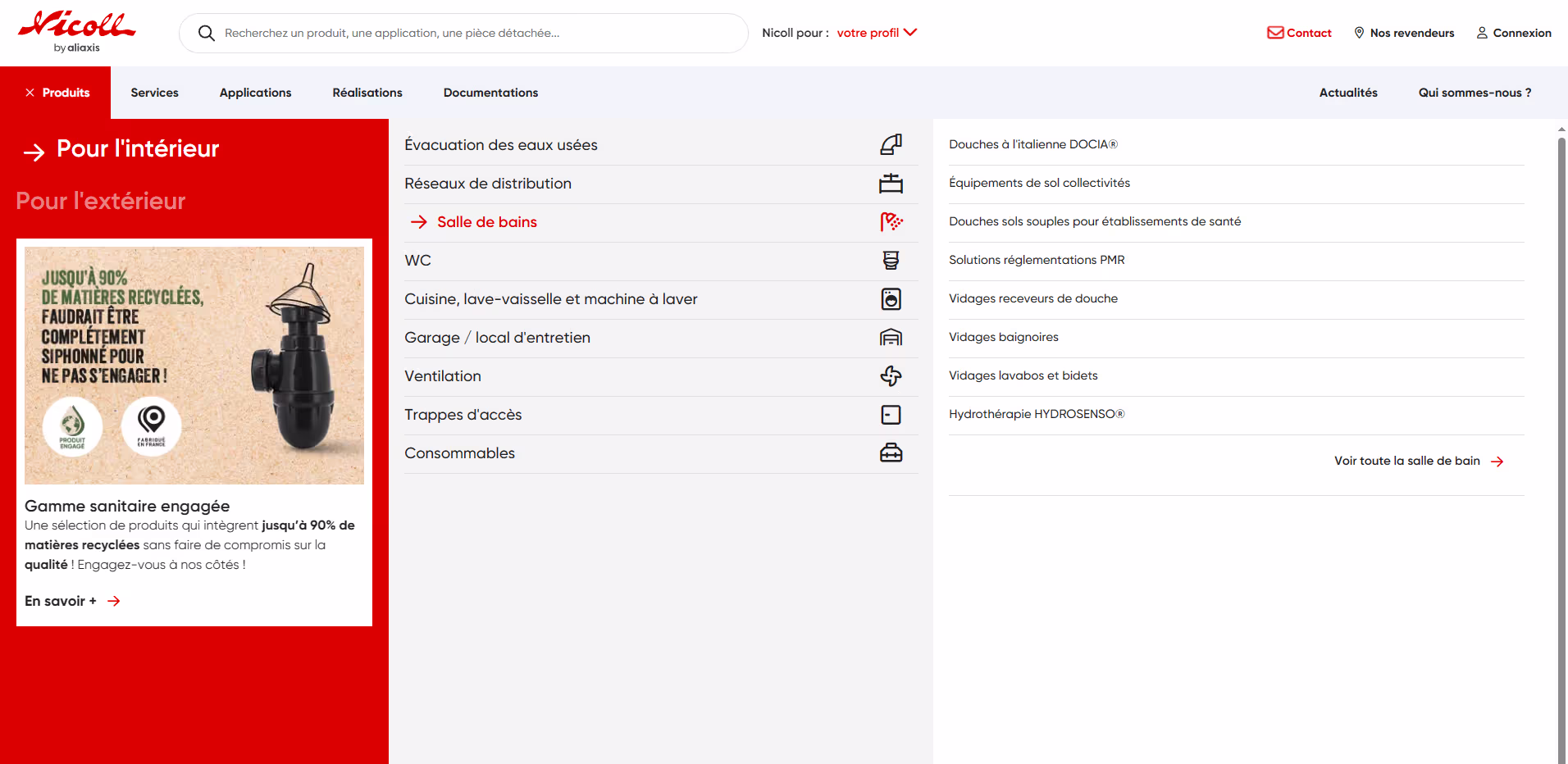Click the Nicoll by aliaxis logo
Screen dimensions: 1568x764
77,33
